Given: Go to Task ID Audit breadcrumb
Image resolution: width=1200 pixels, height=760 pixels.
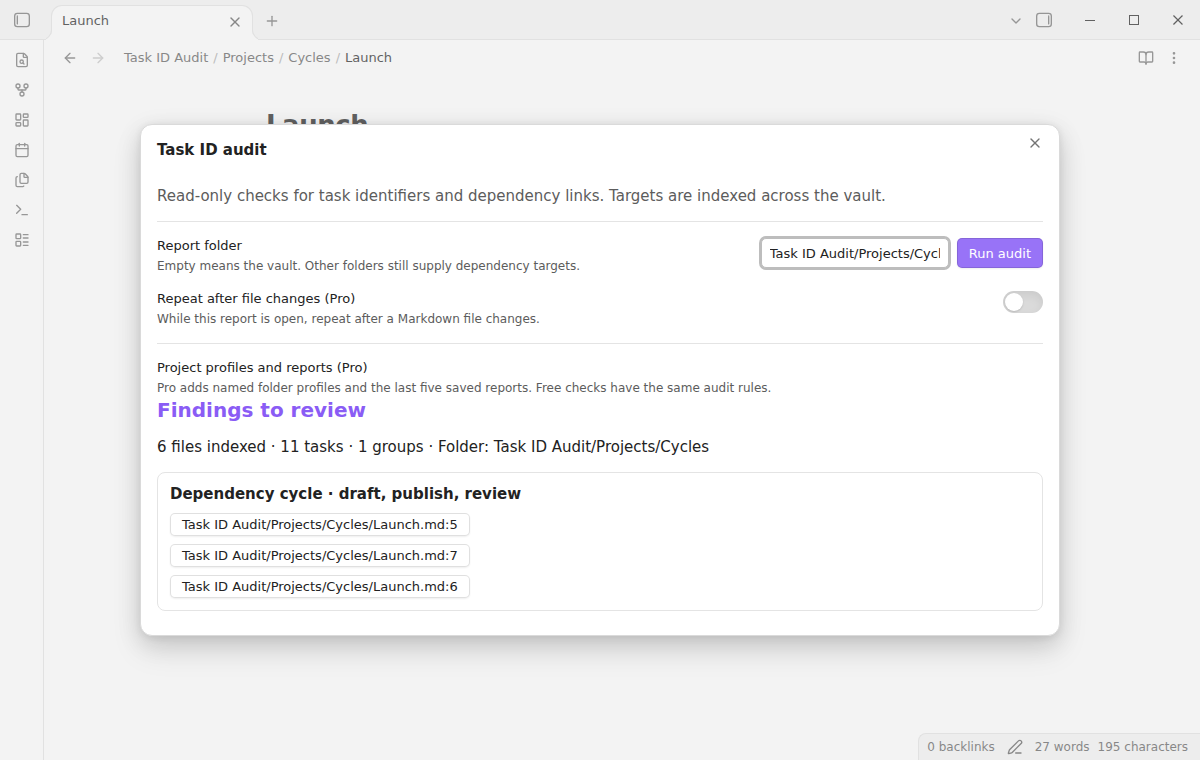Looking at the screenshot, I should (166, 58).
